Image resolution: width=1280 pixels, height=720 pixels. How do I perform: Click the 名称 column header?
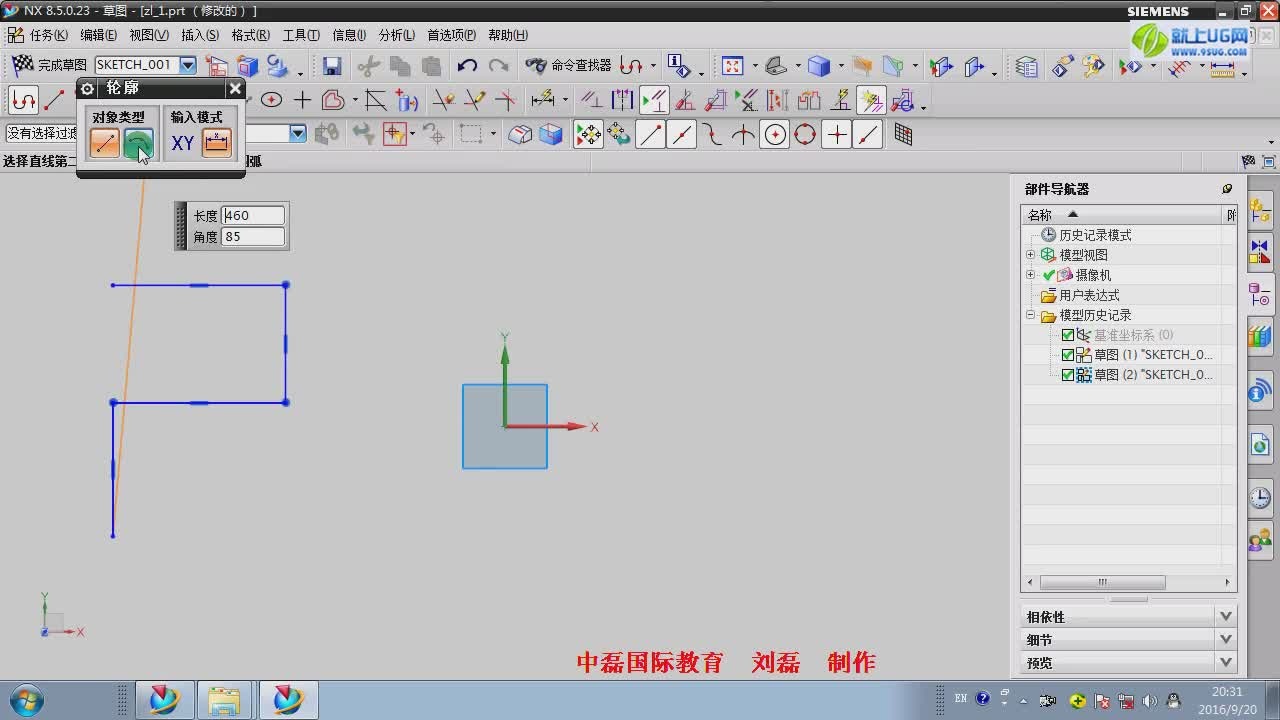(1123, 215)
